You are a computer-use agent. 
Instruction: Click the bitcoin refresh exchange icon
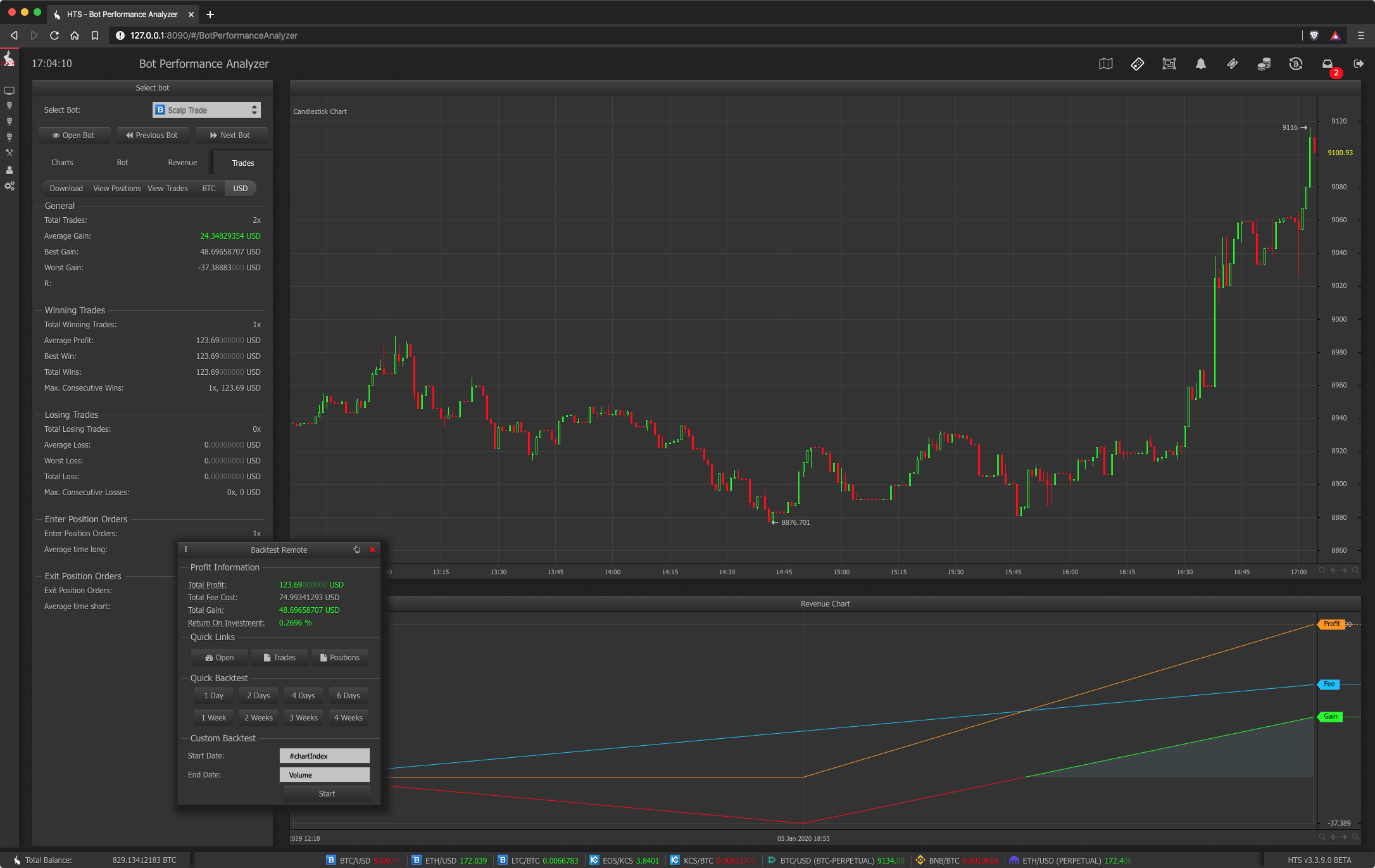pos(1296,64)
